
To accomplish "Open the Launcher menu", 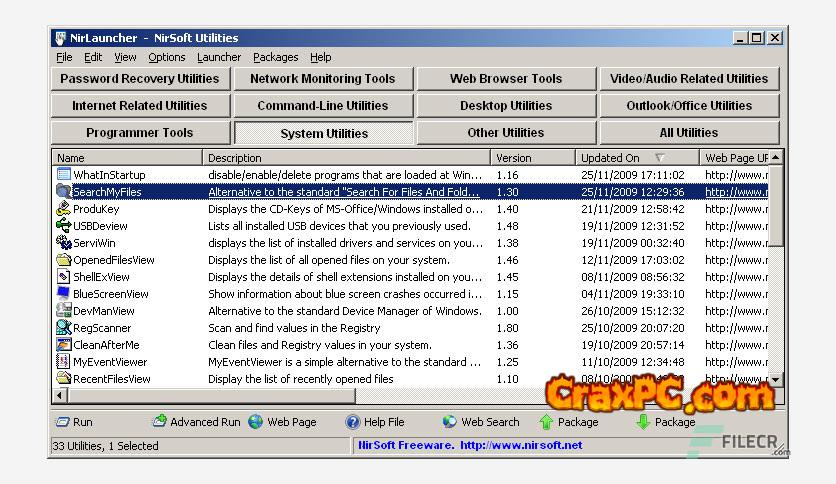I will pyautogui.click(x=218, y=58).
